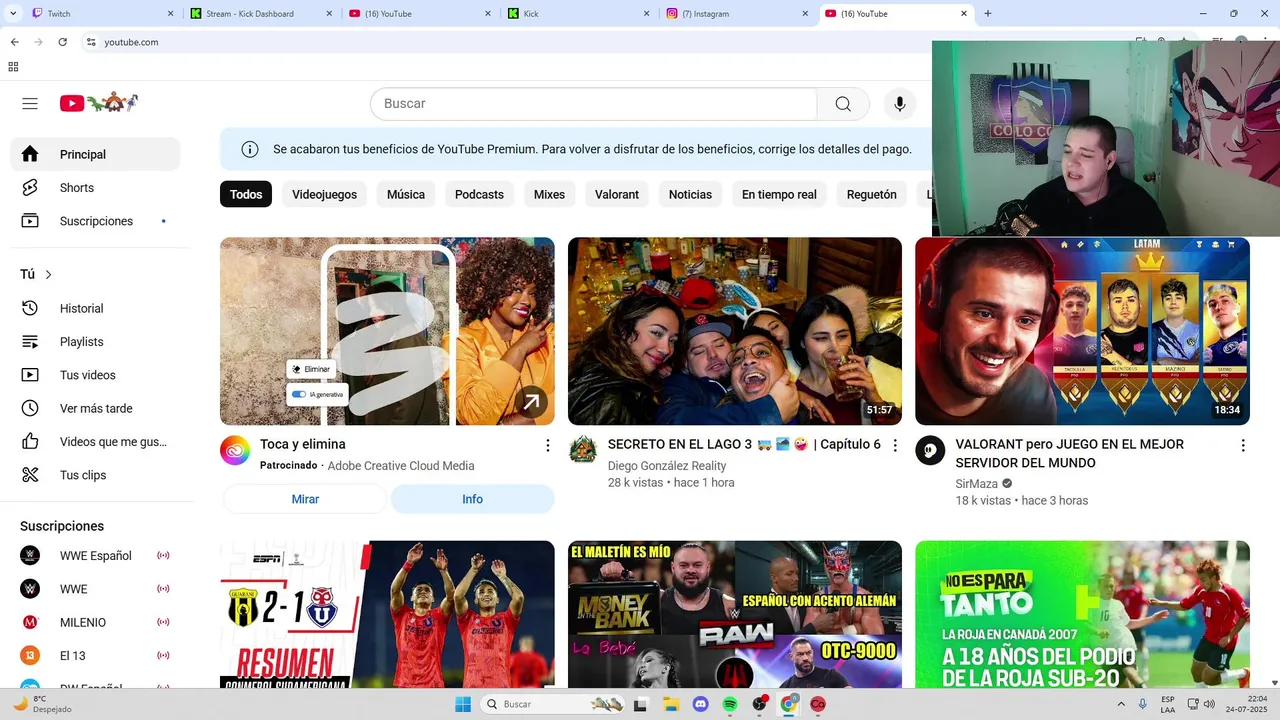Click the search magnifier button

pyautogui.click(x=843, y=104)
